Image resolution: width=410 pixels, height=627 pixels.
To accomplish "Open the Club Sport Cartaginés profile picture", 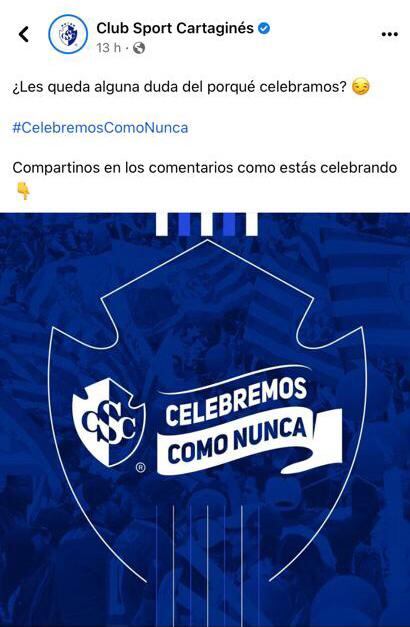I will 68,34.
